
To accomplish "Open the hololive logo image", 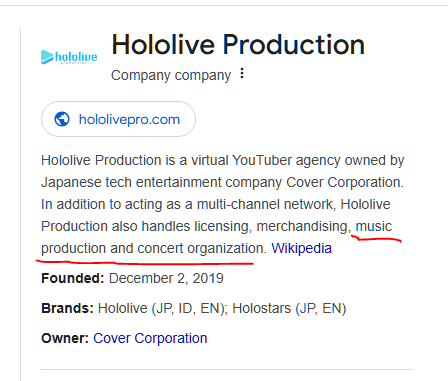I will click(69, 57).
